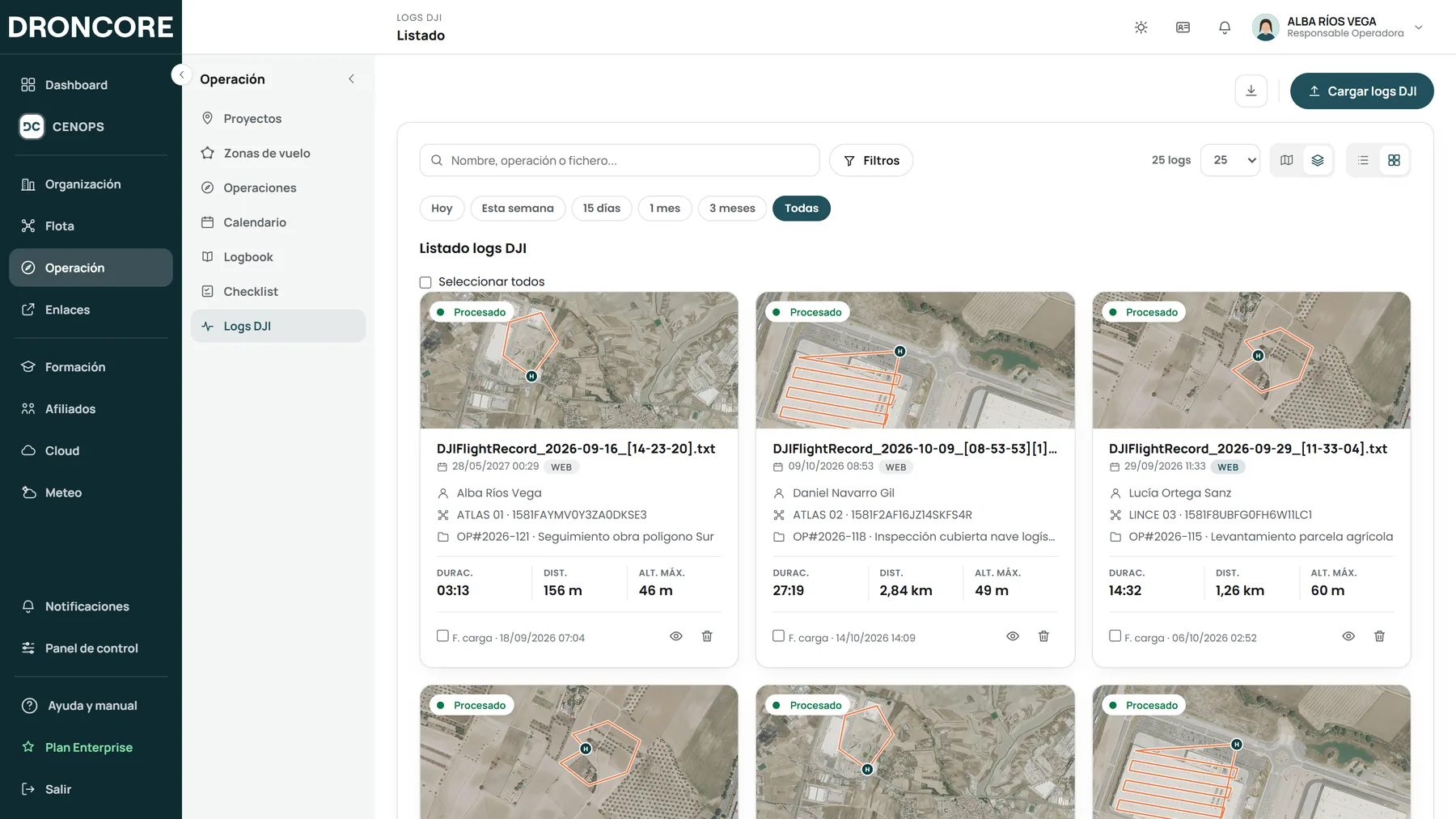Image resolution: width=1456 pixels, height=819 pixels.
Task: Open the notifications bell in header
Action: 1225,27
